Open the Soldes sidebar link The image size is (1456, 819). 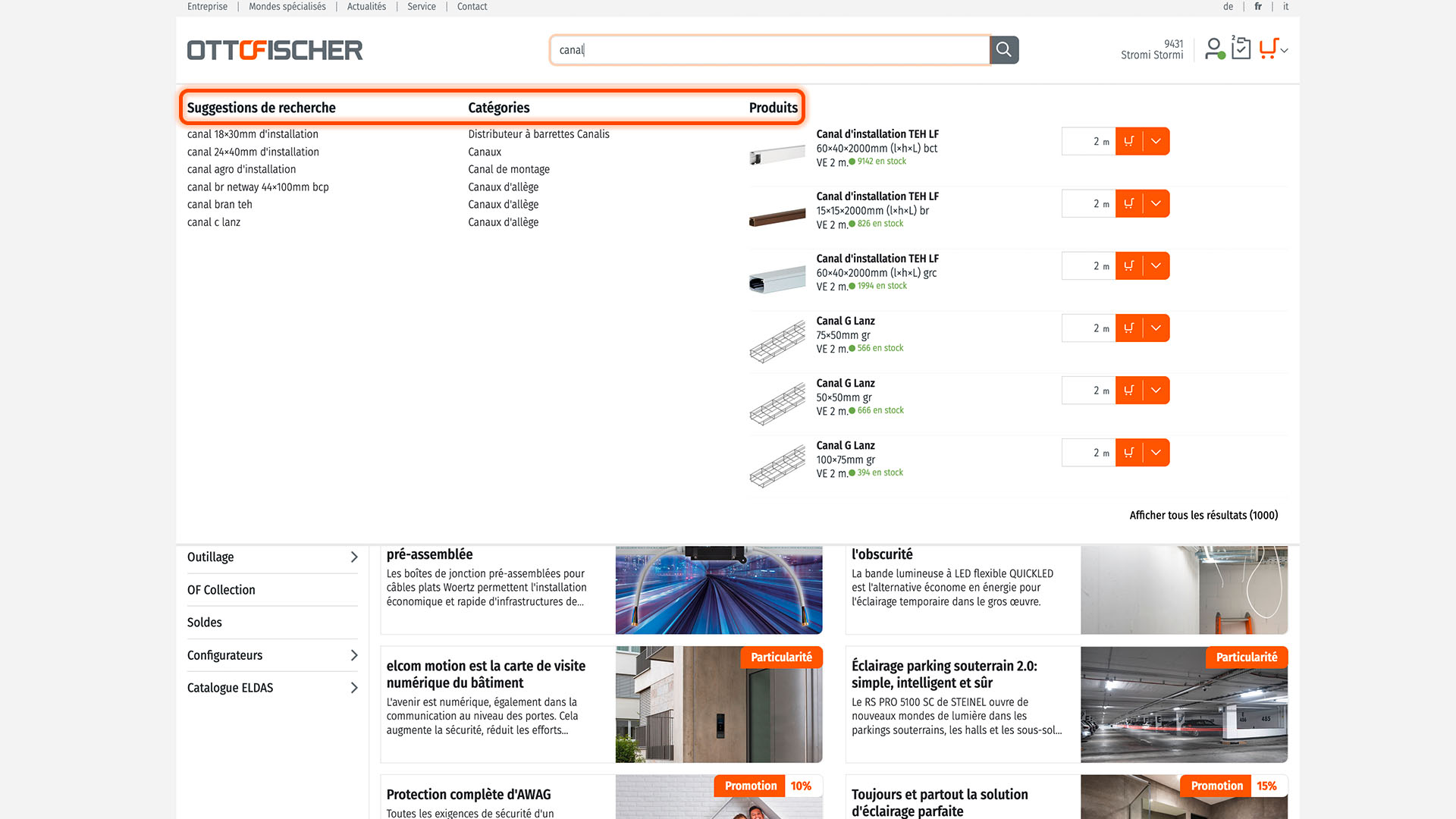(x=205, y=623)
